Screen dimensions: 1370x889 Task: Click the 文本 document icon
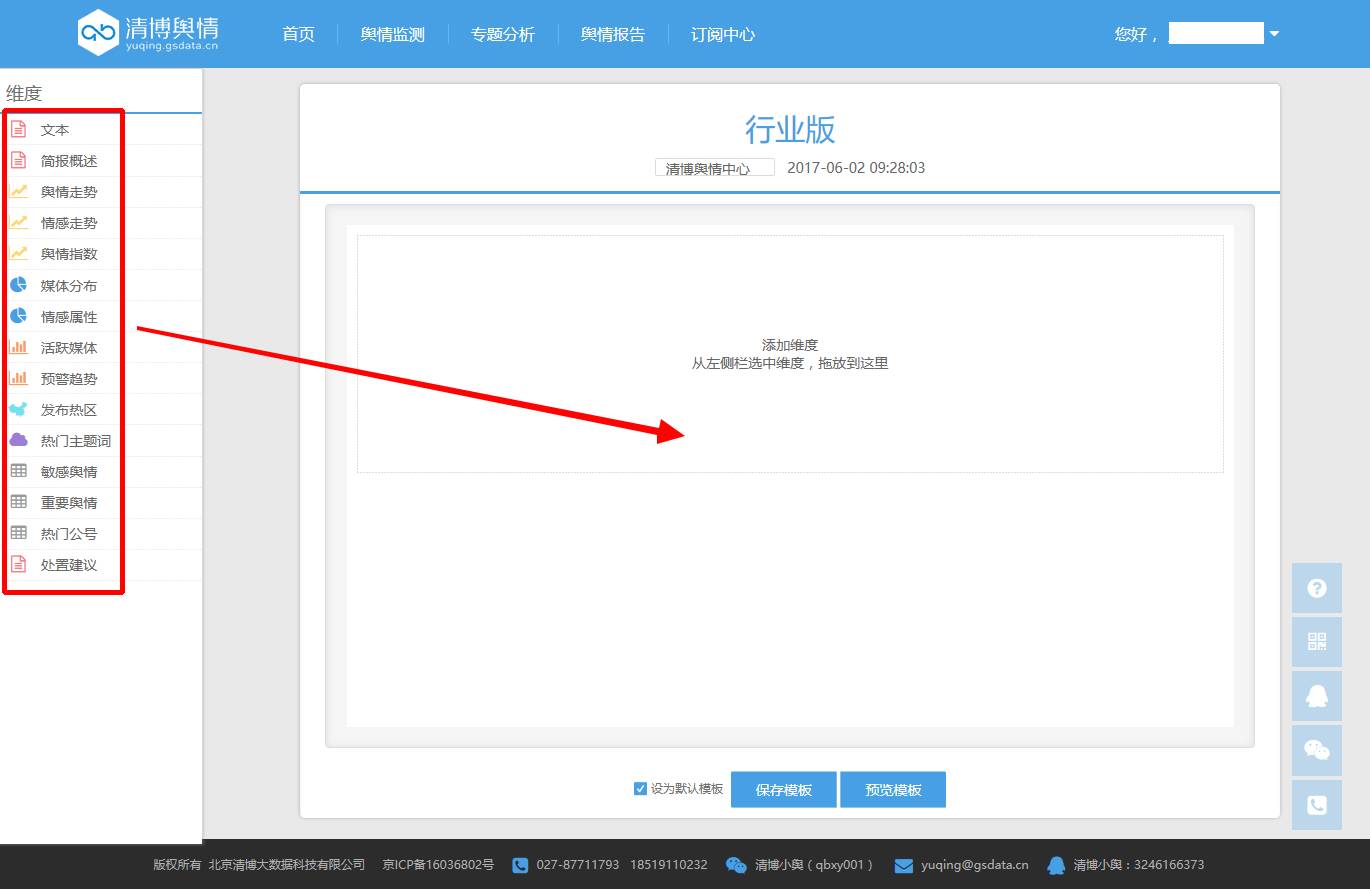[18, 129]
